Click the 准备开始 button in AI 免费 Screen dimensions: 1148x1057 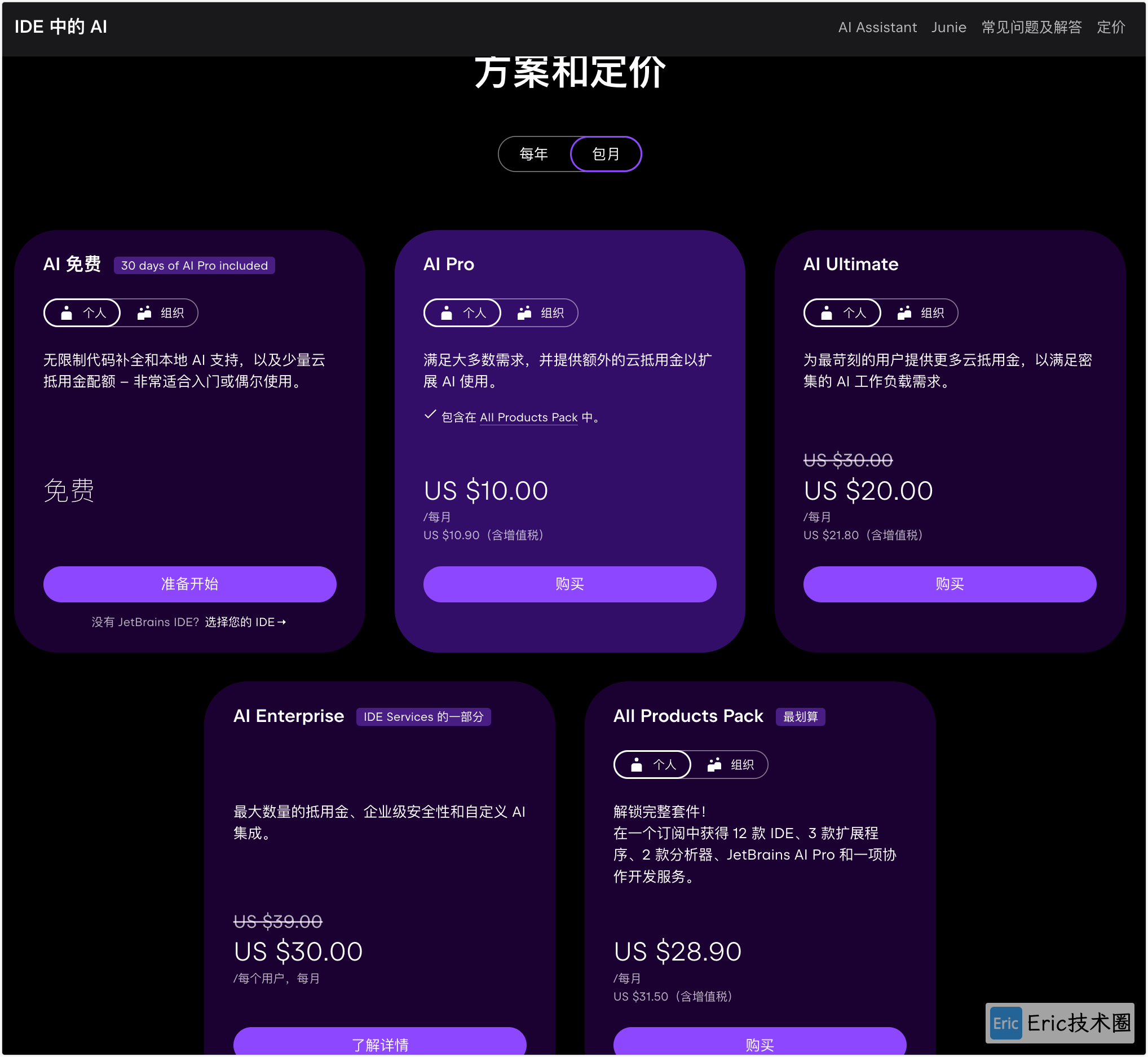pyautogui.click(x=190, y=584)
